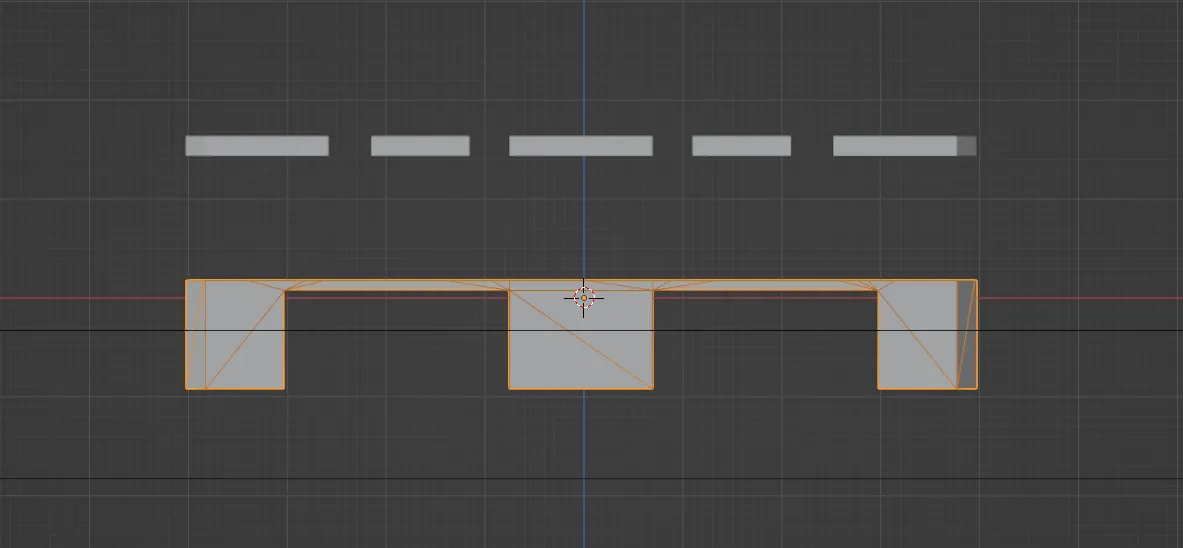
Task: Click narrow strip on left block's left edge
Action: (x=195, y=334)
